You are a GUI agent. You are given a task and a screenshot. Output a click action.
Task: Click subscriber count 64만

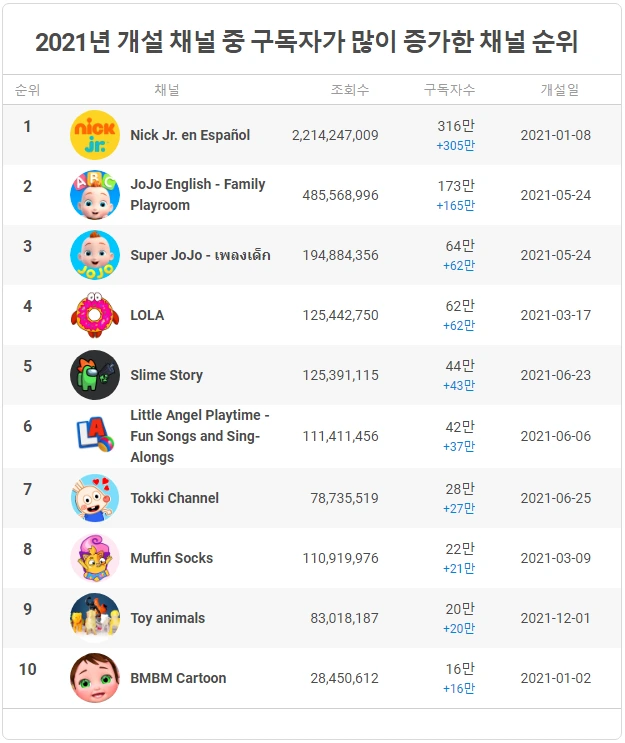tap(460, 246)
